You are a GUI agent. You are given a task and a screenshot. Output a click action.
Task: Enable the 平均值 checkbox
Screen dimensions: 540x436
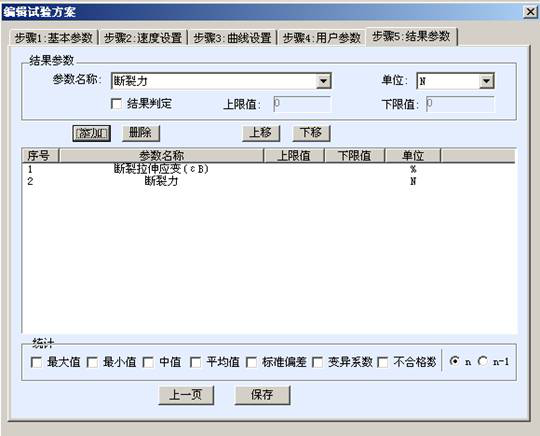pos(195,362)
